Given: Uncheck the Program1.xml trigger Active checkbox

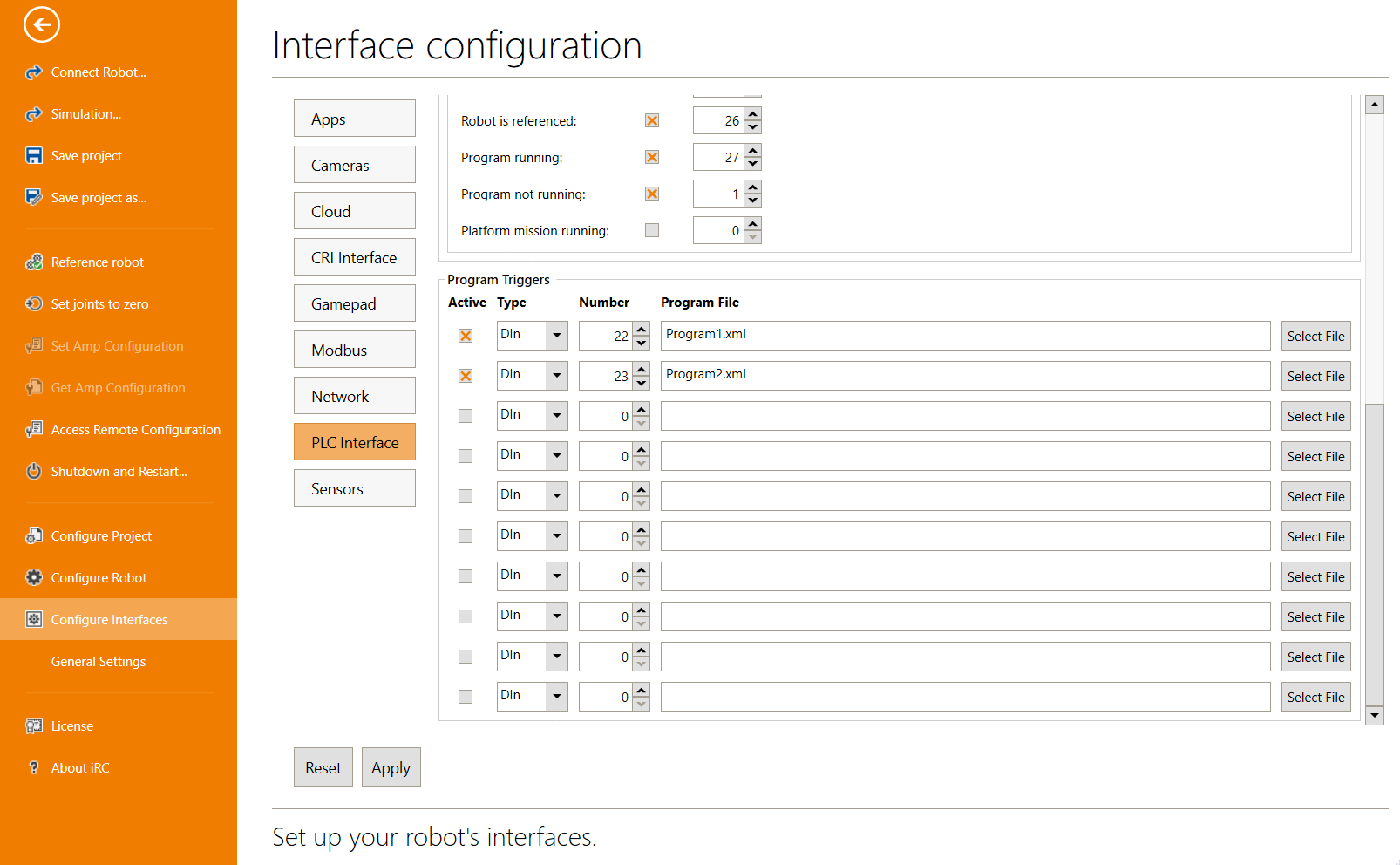Looking at the screenshot, I should [x=466, y=337].
